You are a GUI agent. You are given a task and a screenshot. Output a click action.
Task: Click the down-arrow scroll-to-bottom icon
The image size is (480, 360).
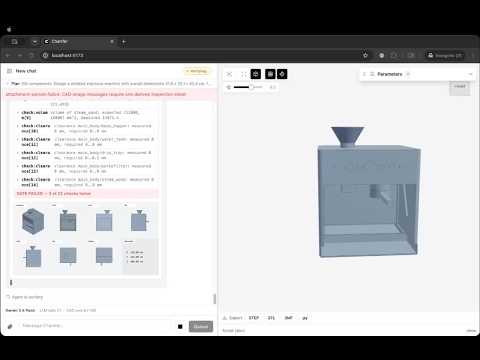point(11,283)
